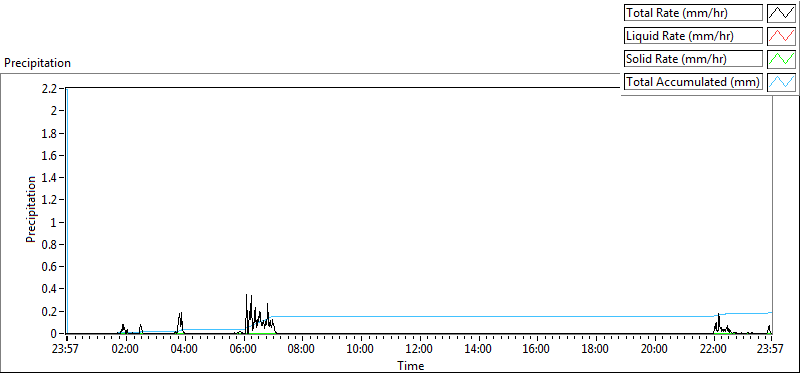This screenshot has width=800, height=373.
Task: Click the 2.2 maximum value on Y axis
Action: (53, 88)
